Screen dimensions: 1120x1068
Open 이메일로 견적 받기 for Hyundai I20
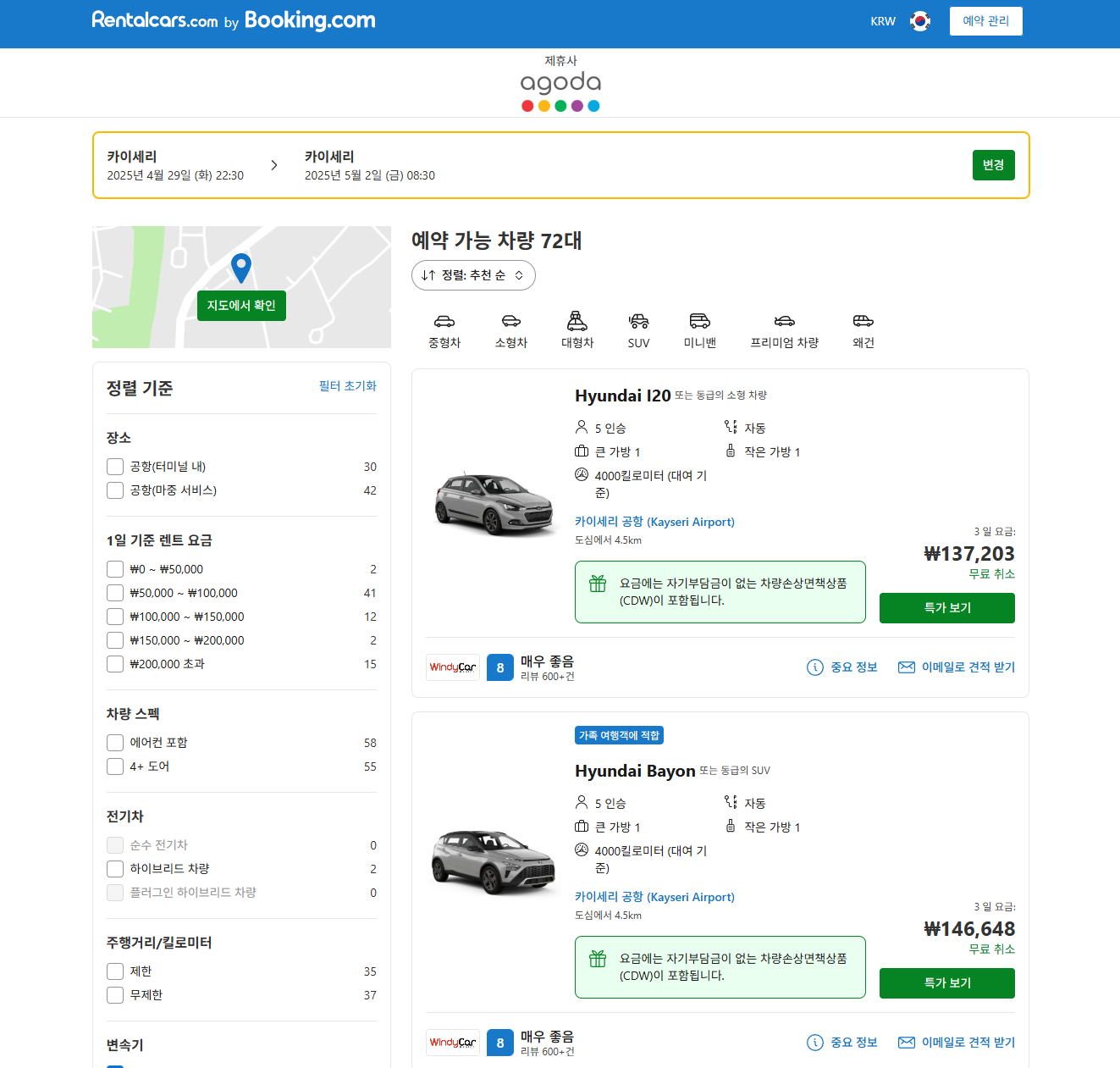pos(957,667)
